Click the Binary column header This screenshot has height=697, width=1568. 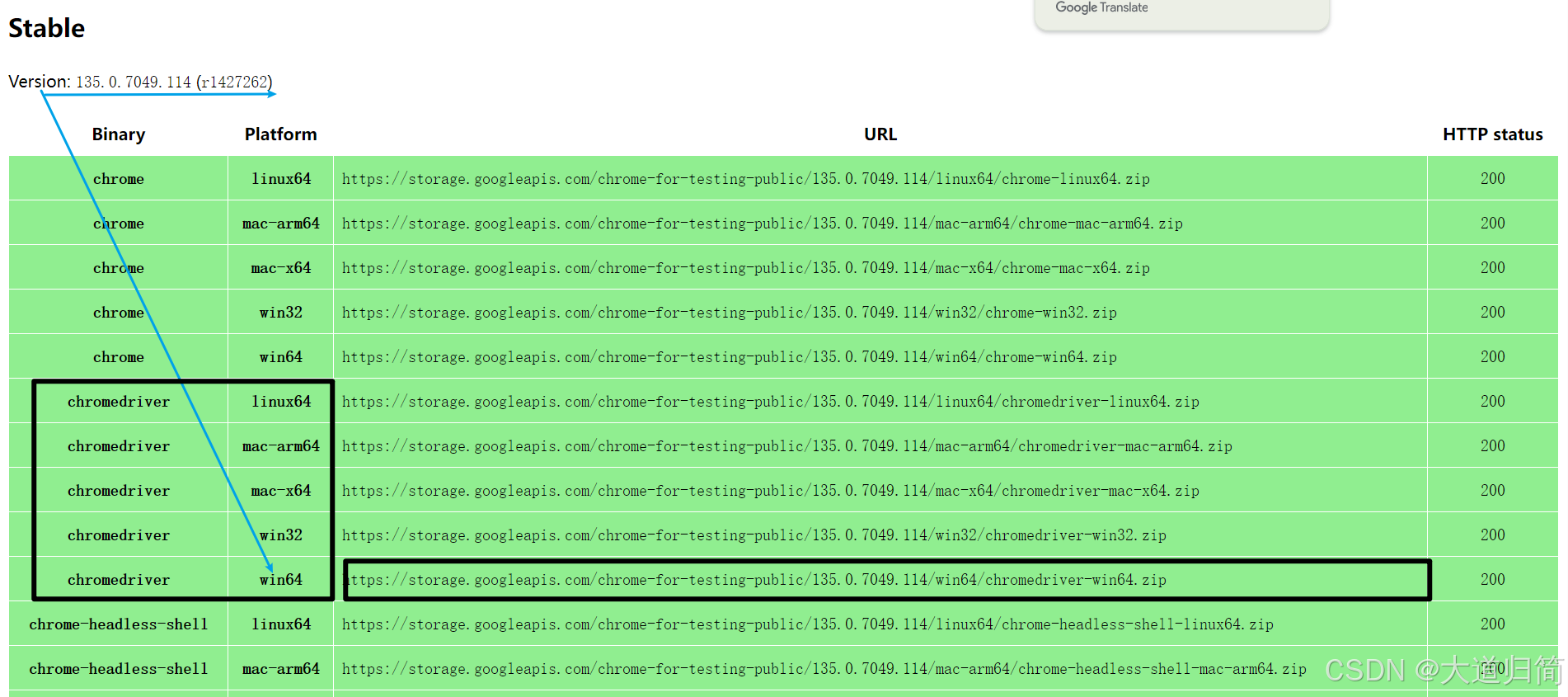(118, 134)
